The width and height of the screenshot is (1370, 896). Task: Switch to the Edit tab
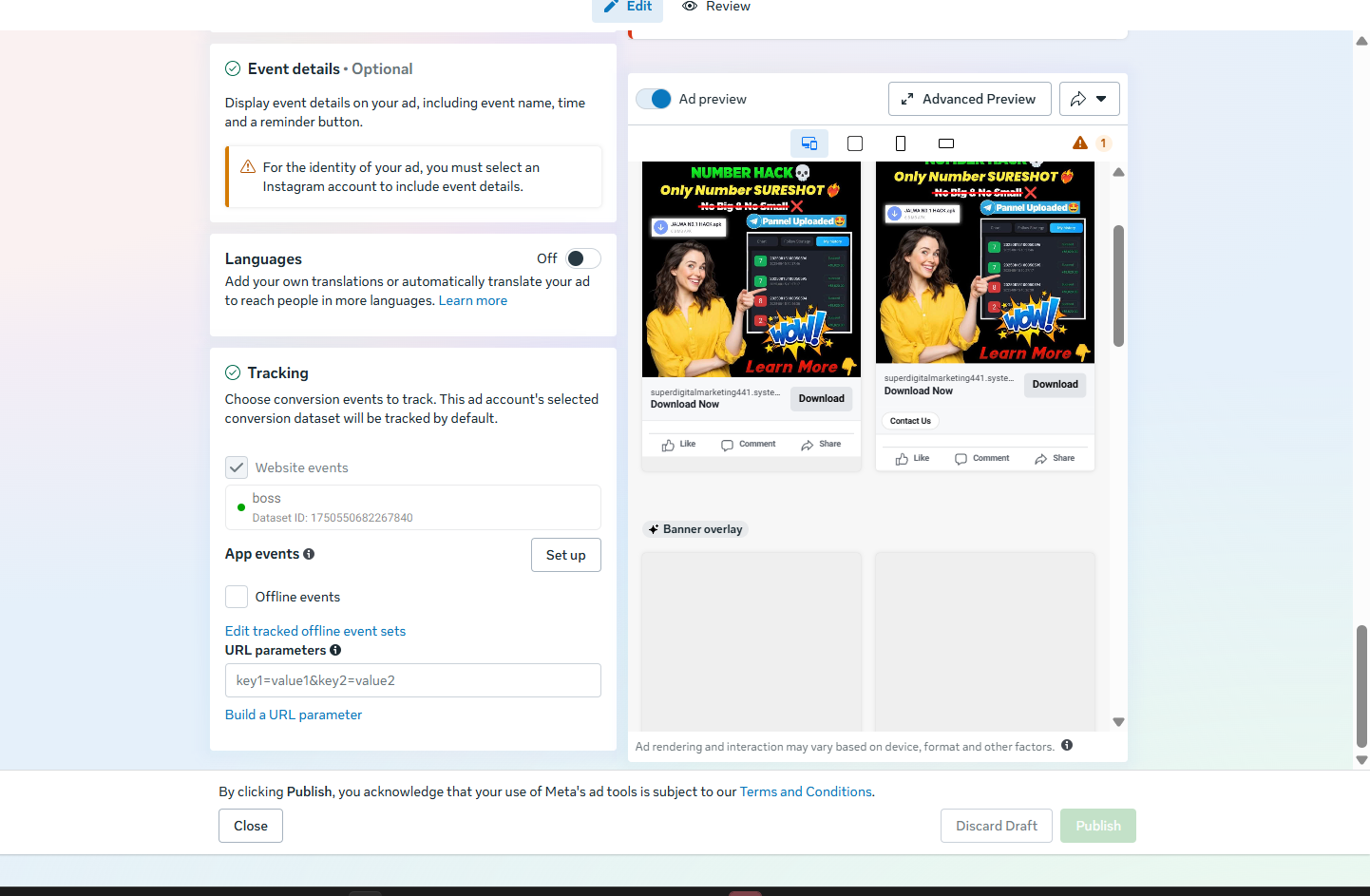[628, 7]
